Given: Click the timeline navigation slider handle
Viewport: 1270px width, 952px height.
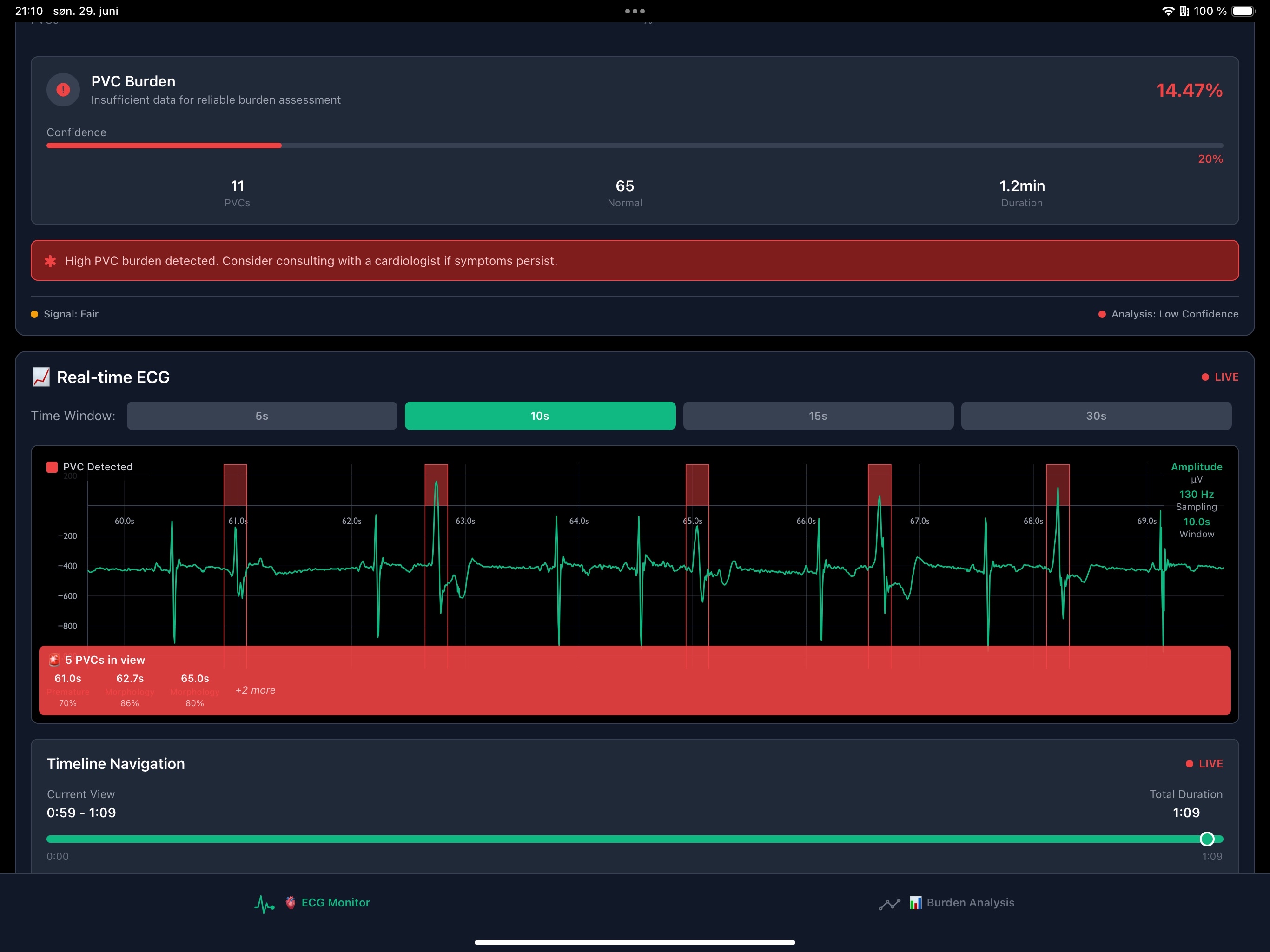Looking at the screenshot, I should click(x=1207, y=839).
